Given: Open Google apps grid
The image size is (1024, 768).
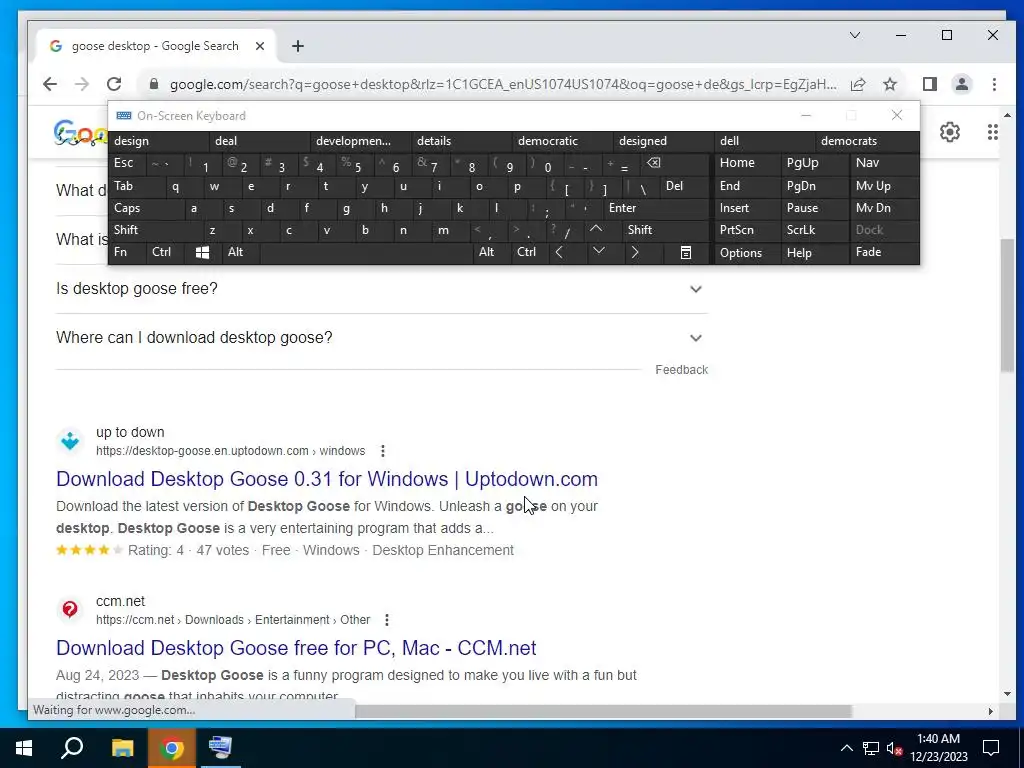Looking at the screenshot, I should tap(993, 132).
